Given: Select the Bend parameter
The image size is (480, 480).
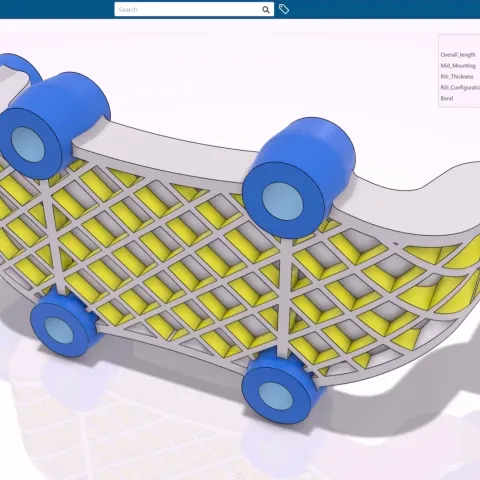Looking at the screenshot, I should pyautogui.click(x=447, y=98).
